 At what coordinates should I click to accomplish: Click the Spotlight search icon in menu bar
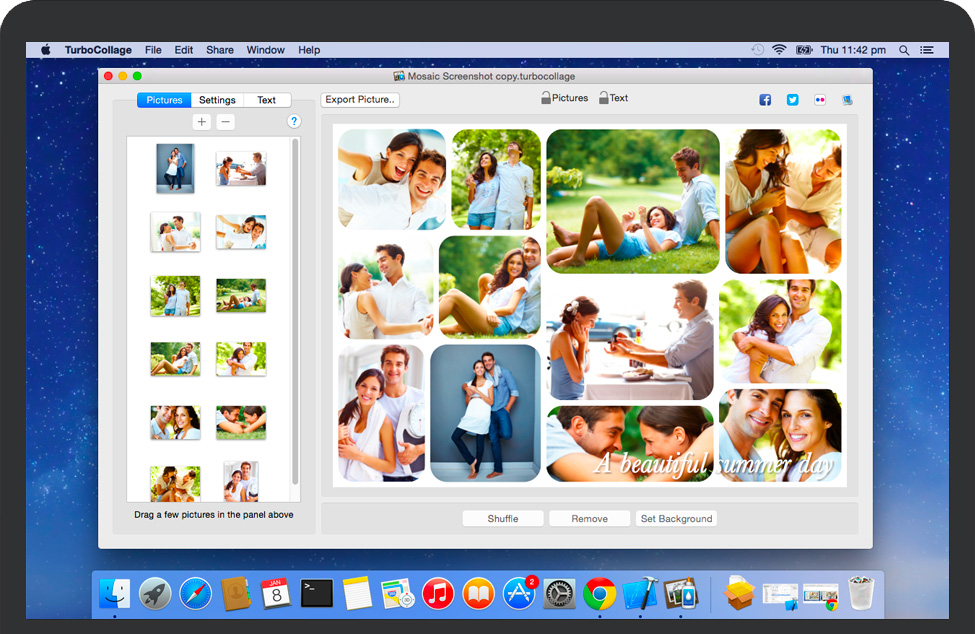pyautogui.click(x=904, y=50)
